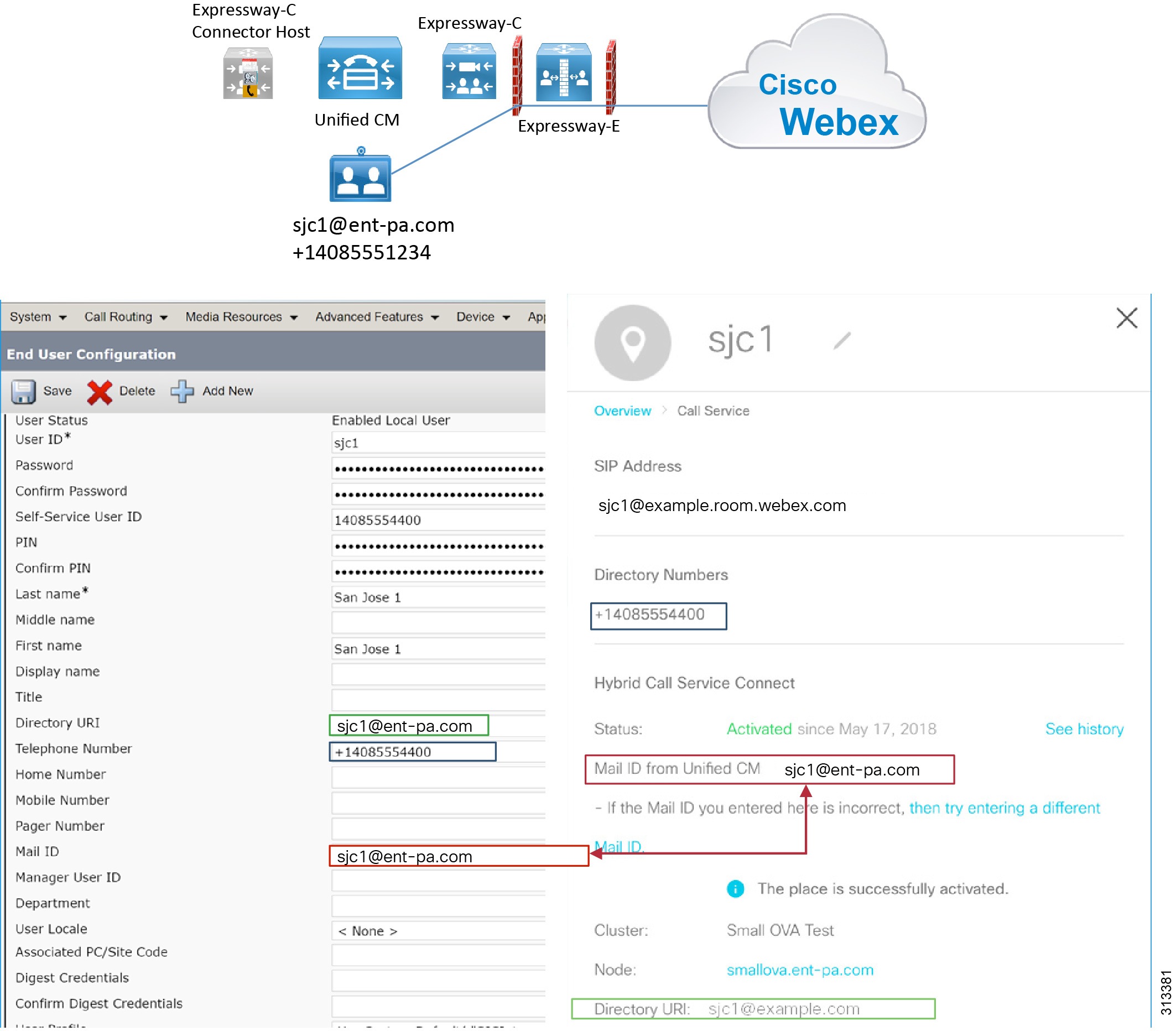Click the sjc1@example.room.webex.com SIP address
Viewport: 1176px width, 1031px height.
pyautogui.click(x=722, y=506)
